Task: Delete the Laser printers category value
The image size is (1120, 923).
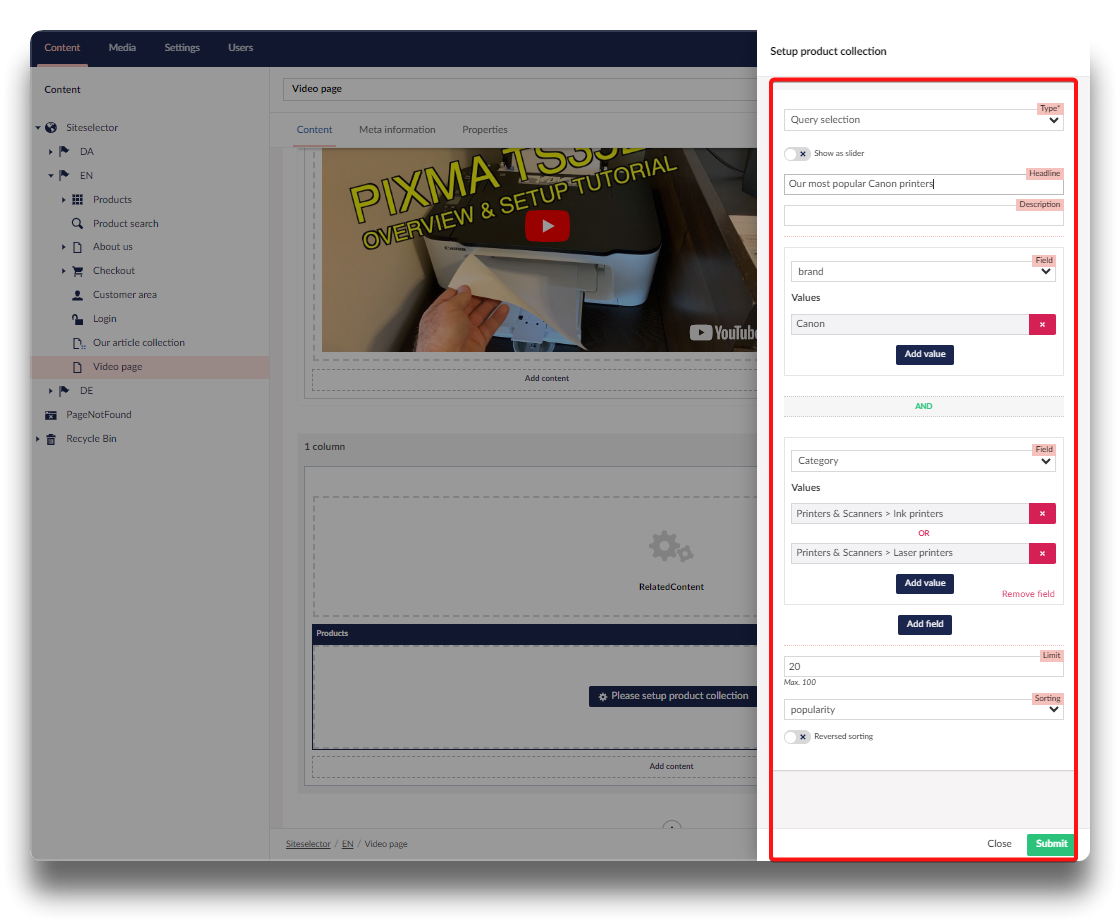Action: click(x=1042, y=553)
